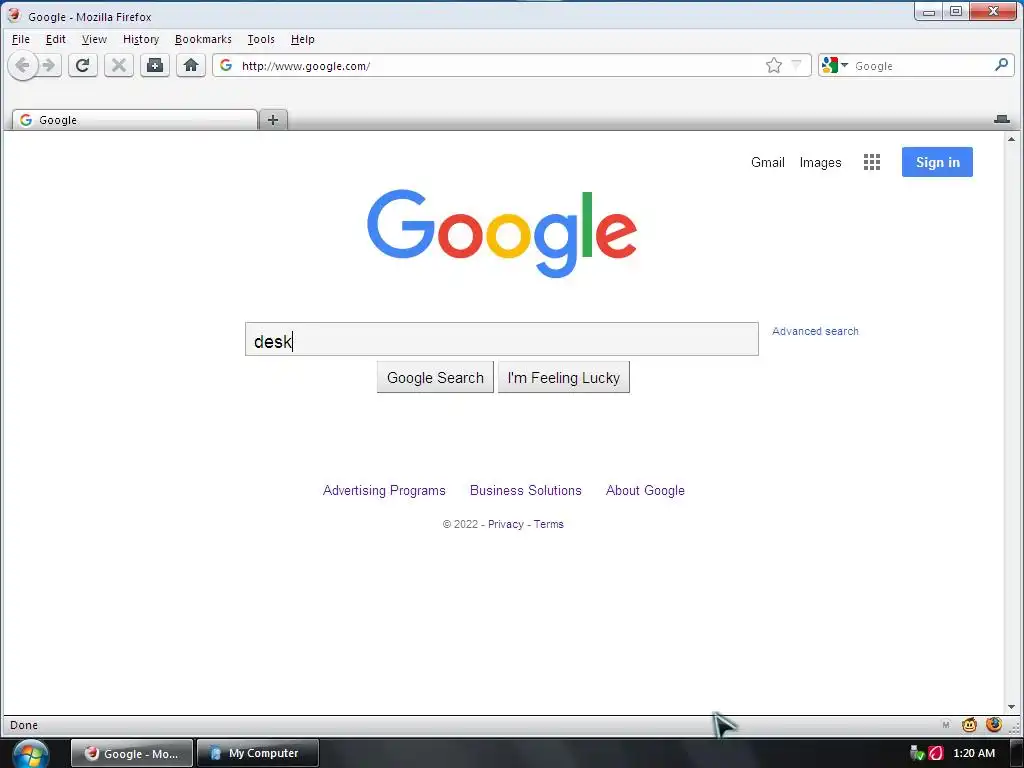Click the fox face icon in the status bar
This screenshot has height=768, width=1024.
(969, 724)
